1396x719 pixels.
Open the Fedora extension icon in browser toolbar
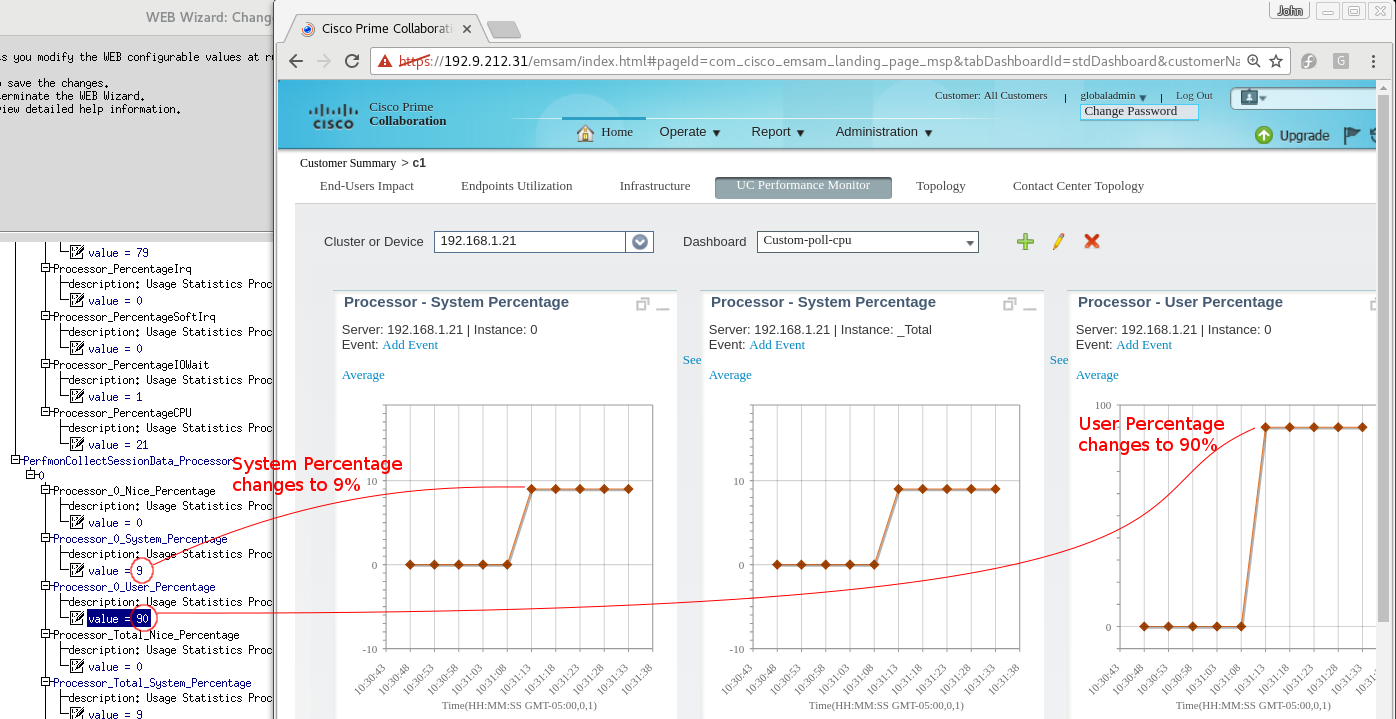tap(1308, 61)
